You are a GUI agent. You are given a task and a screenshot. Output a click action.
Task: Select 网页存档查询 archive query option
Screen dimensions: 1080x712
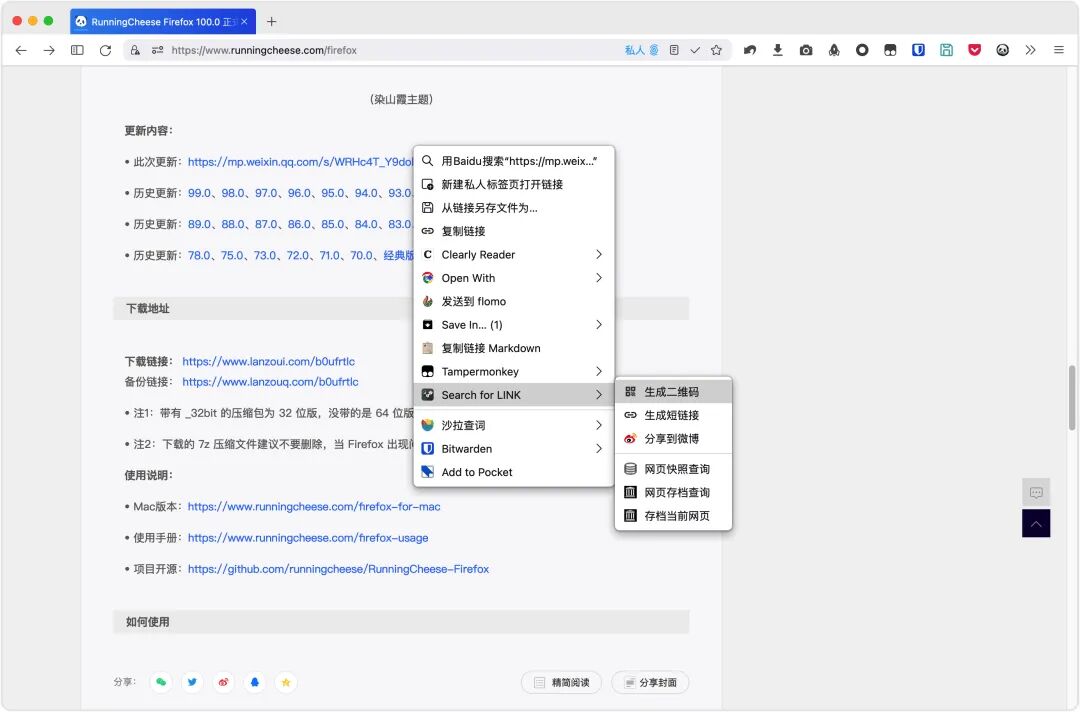[x=673, y=492]
